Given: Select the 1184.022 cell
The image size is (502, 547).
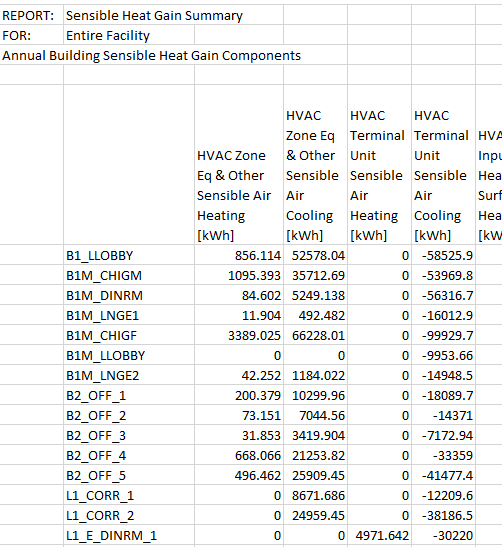Looking at the screenshot, I should click(x=315, y=375).
